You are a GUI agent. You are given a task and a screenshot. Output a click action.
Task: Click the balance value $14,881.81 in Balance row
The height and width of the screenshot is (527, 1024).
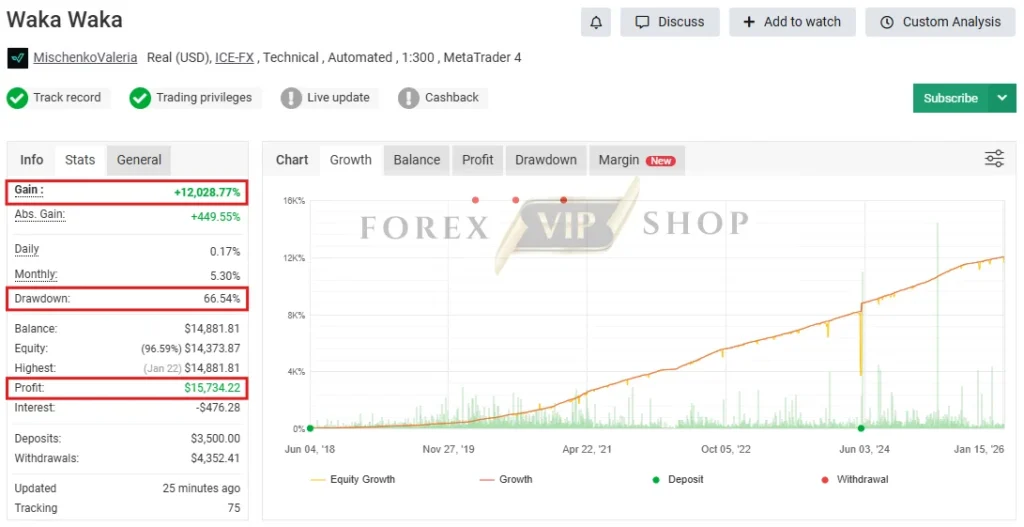pos(212,328)
